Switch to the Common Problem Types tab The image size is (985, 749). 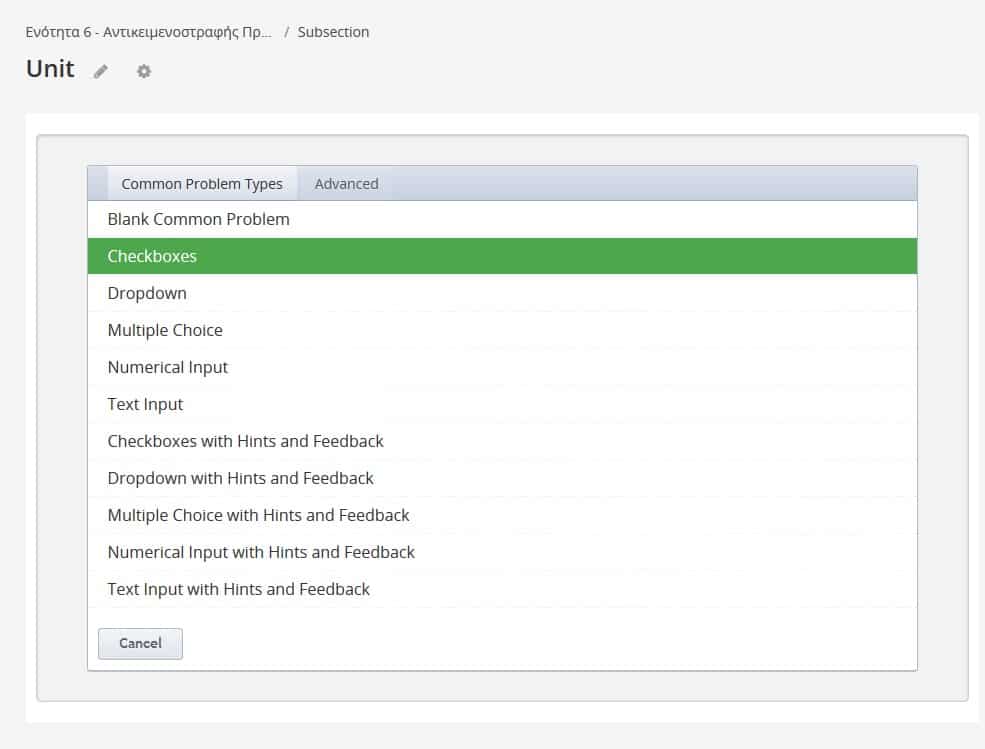click(x=202, y=184)
